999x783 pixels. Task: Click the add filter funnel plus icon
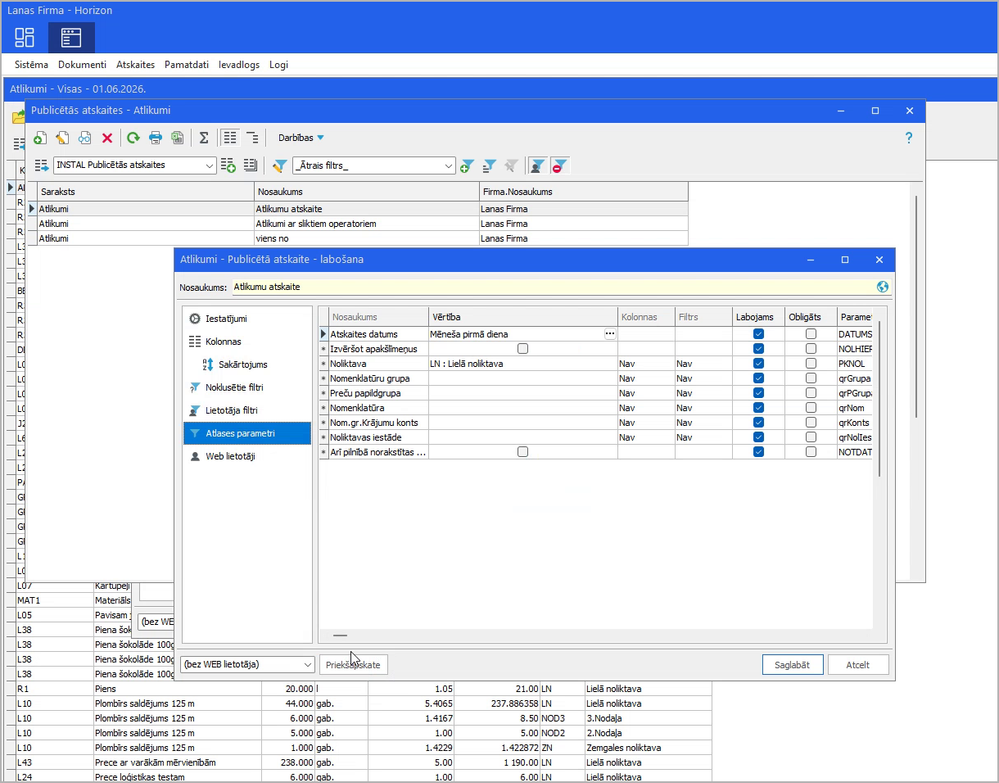click(466, 166)
